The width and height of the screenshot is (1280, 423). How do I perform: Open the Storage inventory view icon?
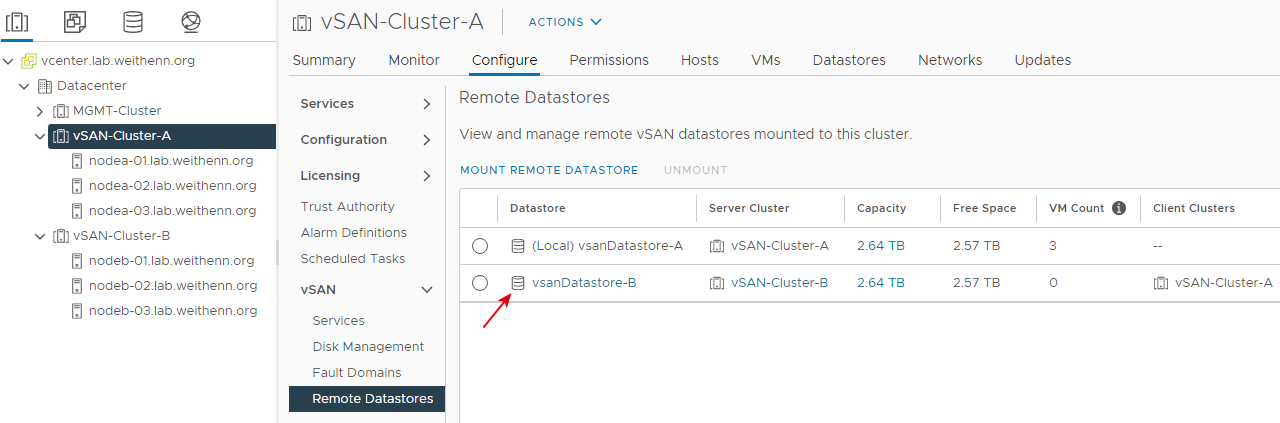pyautogui.click(x=133, y=21)
